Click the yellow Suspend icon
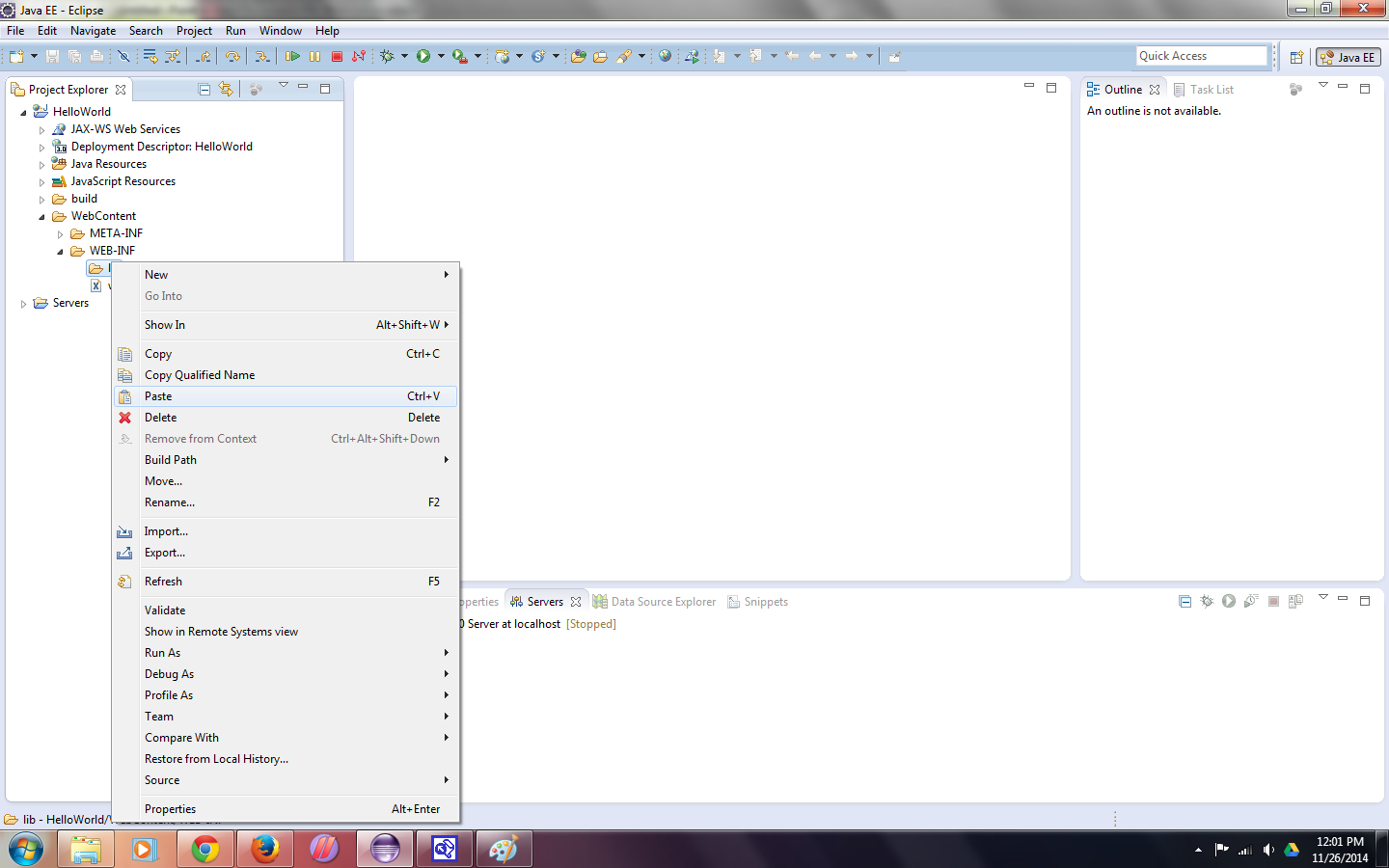 [x=314, y=56]
